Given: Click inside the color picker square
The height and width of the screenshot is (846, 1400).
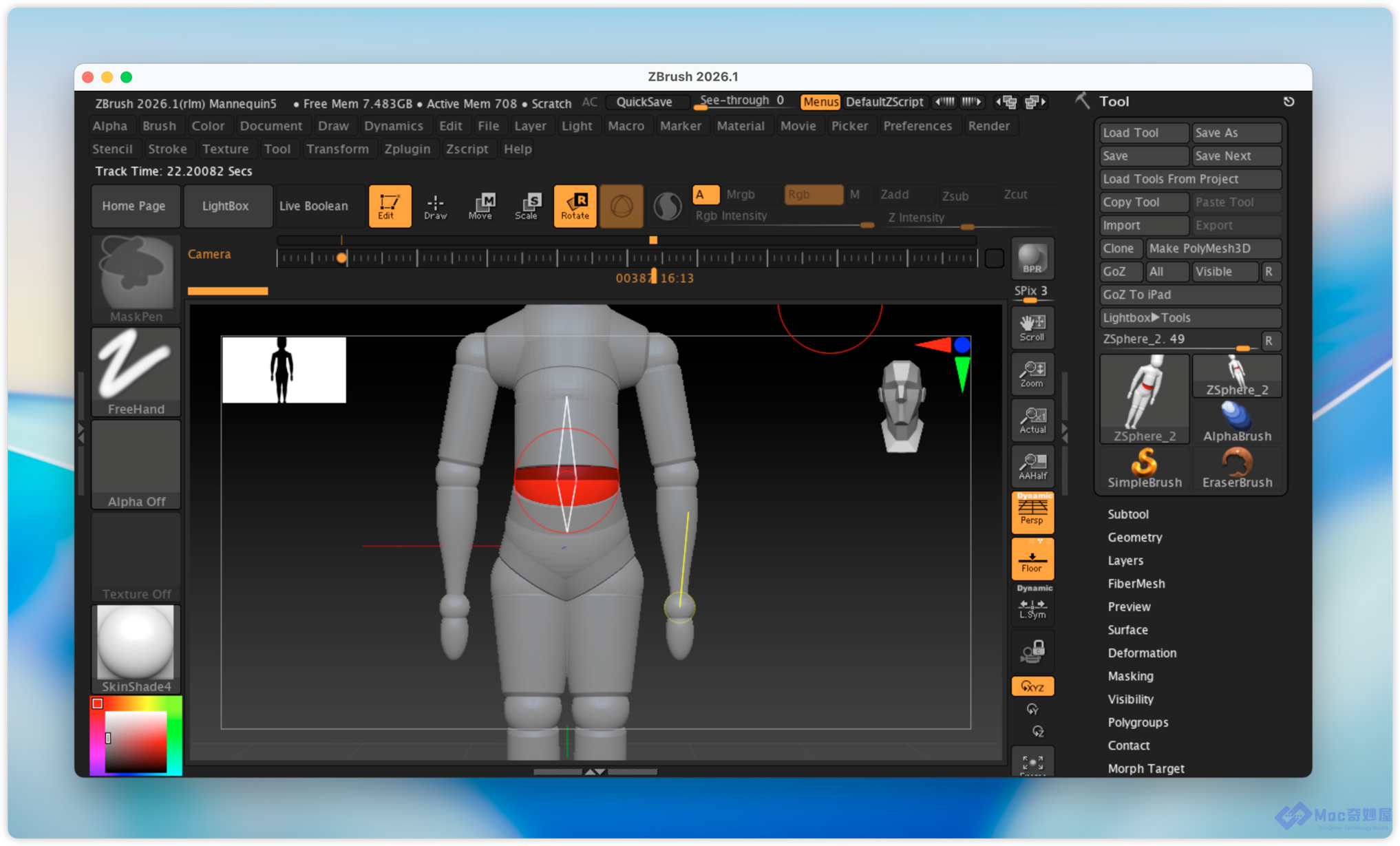Looking at the screenshot, I should [136, 742].
